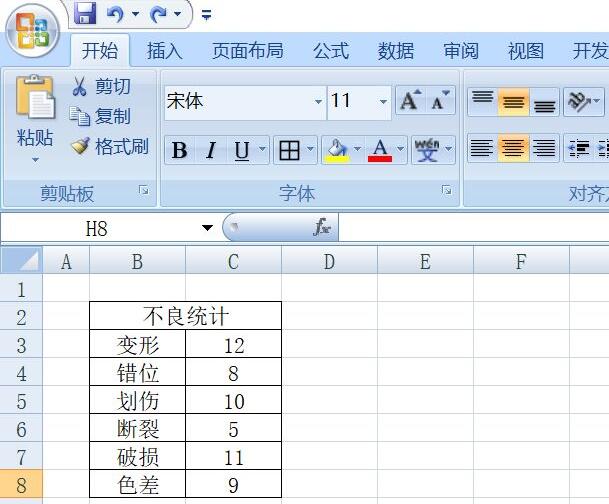The height and width of the screenshot is (504, 609).
Task: Open the font size dropdown showing 11
Action: (x=383, y=102)
